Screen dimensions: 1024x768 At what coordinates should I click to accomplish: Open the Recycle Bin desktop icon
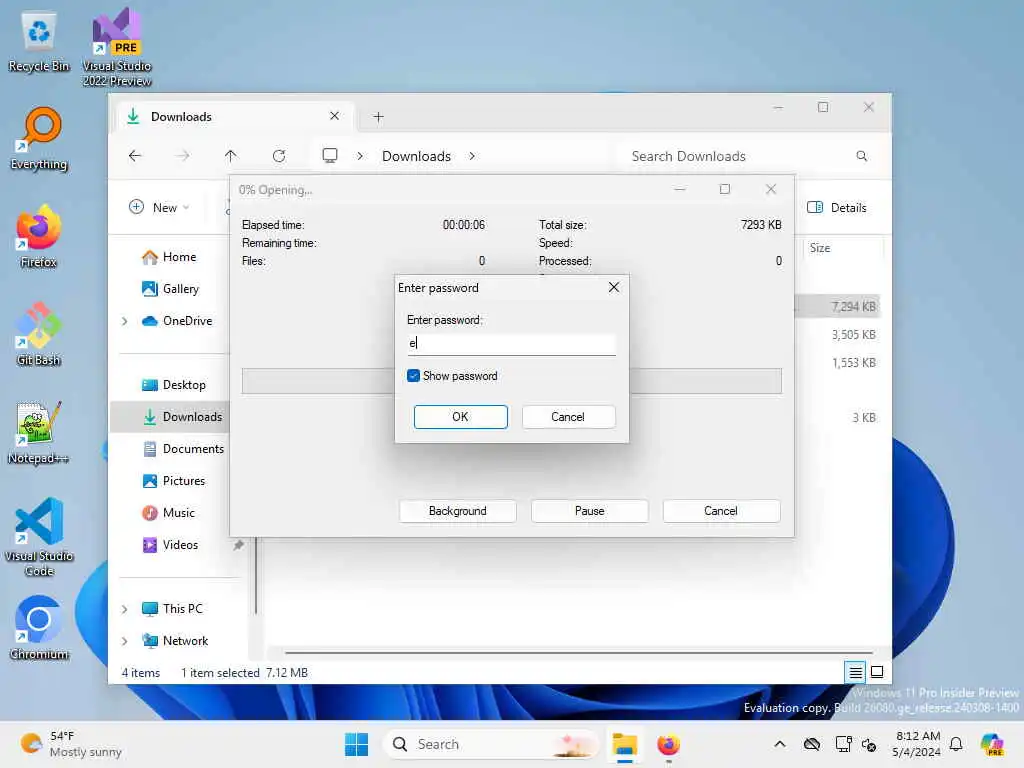coord(39,42)
